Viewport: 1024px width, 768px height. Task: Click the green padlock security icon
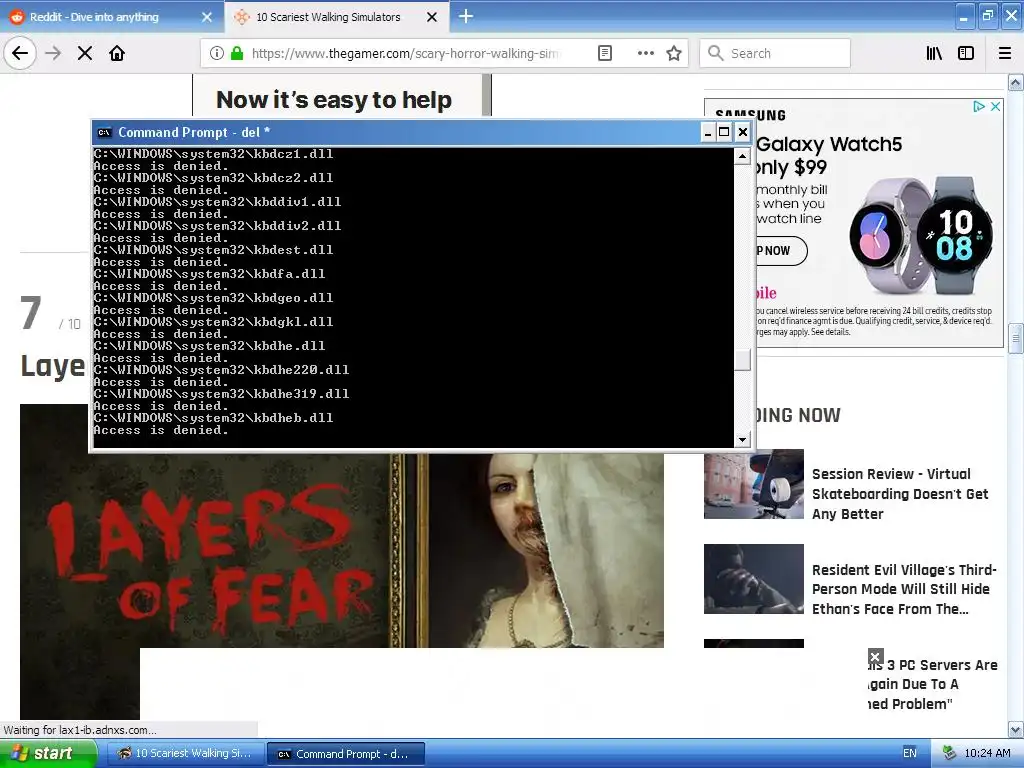click(237, 53)
